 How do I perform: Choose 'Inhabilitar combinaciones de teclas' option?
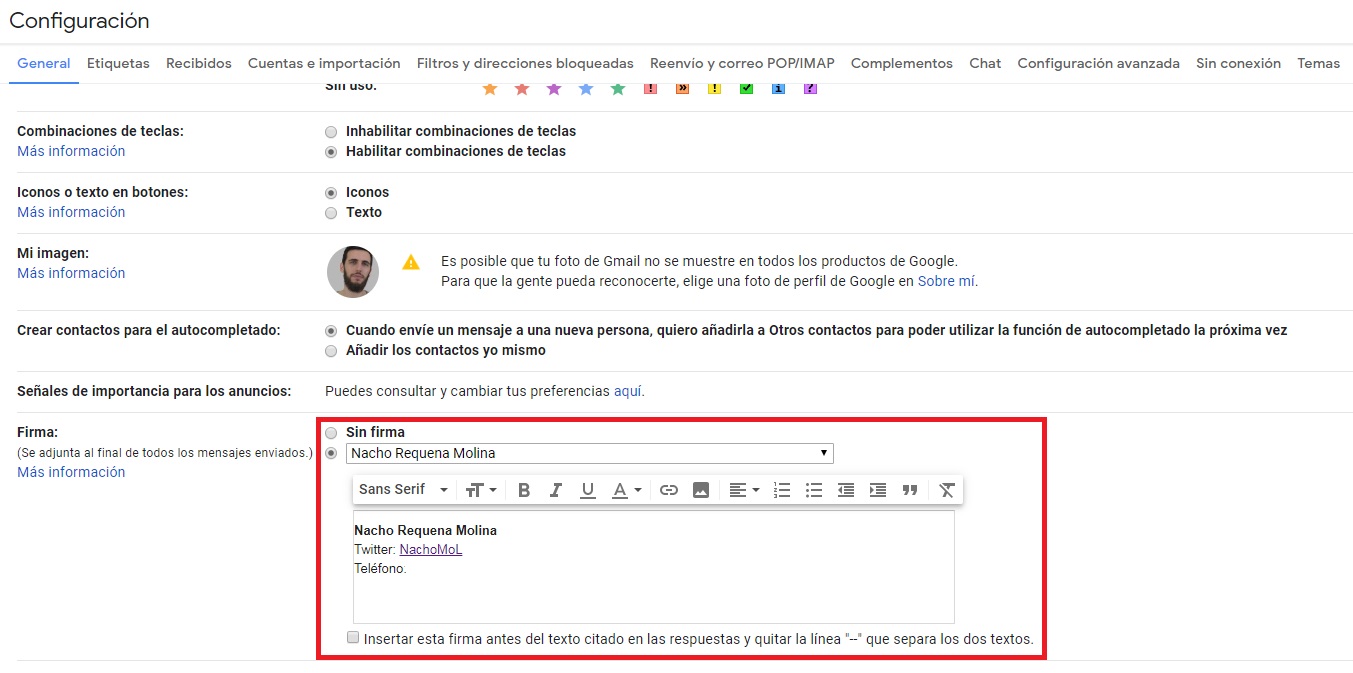point(331,131)
